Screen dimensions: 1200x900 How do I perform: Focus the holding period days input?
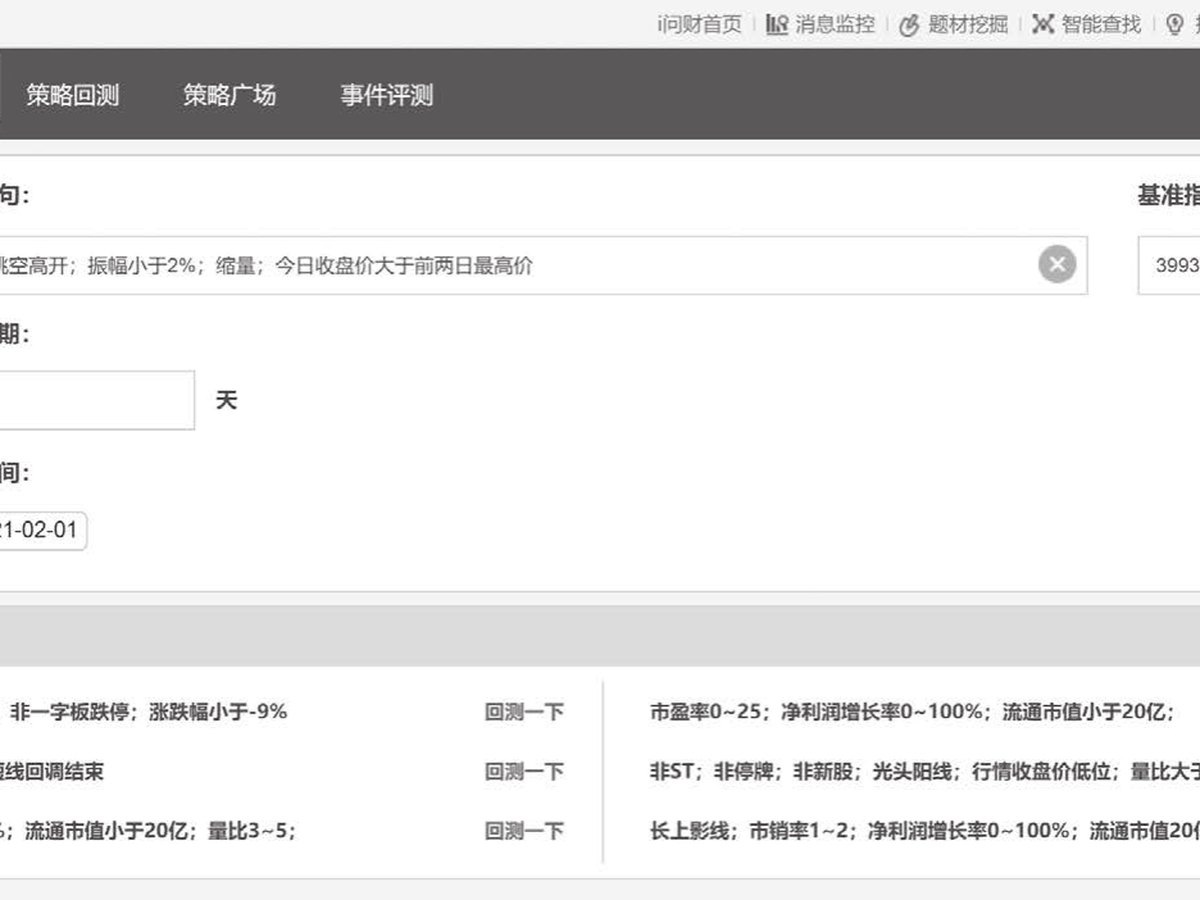[97, 400]
